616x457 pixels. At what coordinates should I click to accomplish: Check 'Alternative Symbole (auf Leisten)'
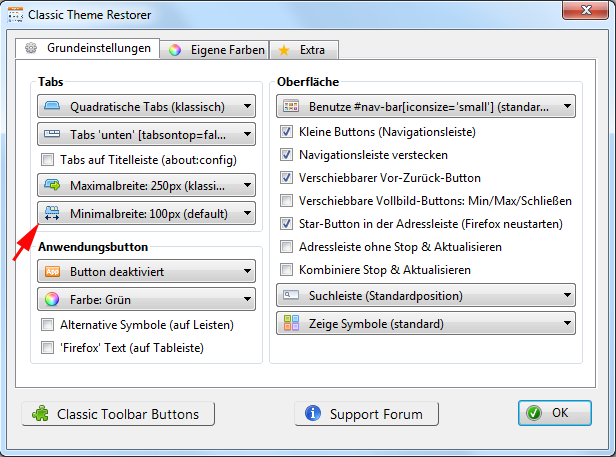47,325
